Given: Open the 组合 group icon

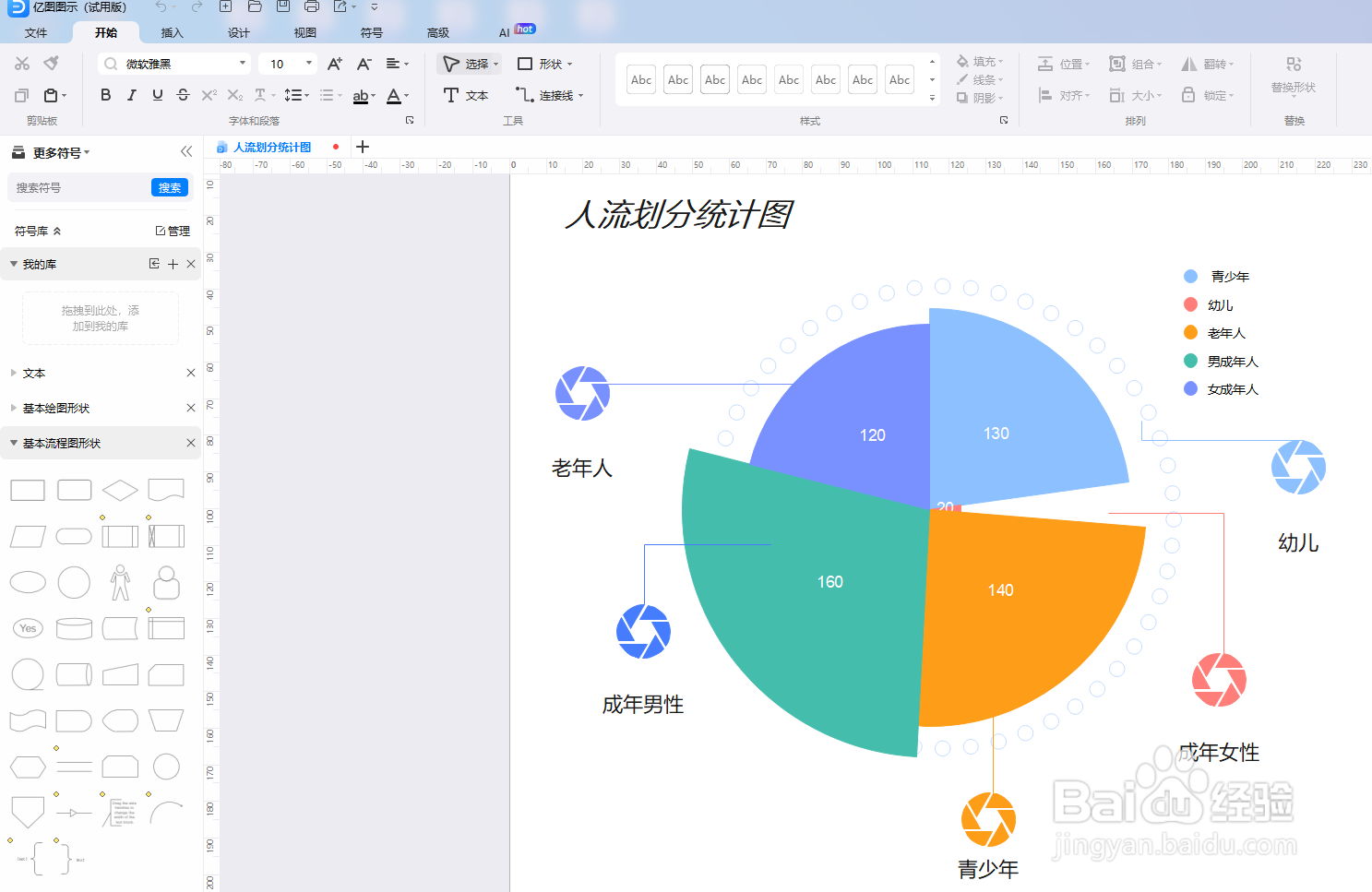Looking at the screenshot, I should tap(1137, 63).
